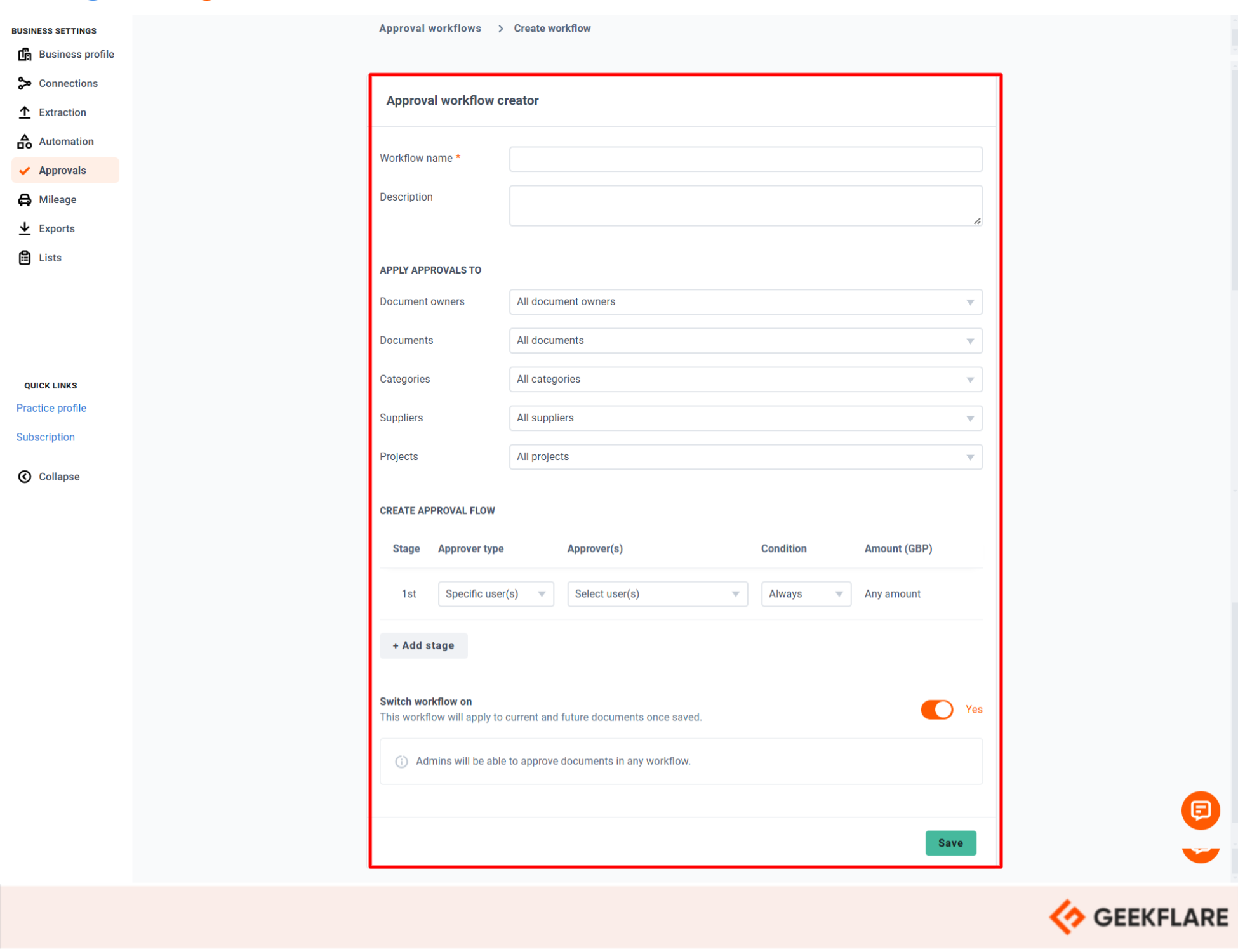Expand the Suppliers dropdown
This screenshot has width=1238, height=952.
point(745,418)
